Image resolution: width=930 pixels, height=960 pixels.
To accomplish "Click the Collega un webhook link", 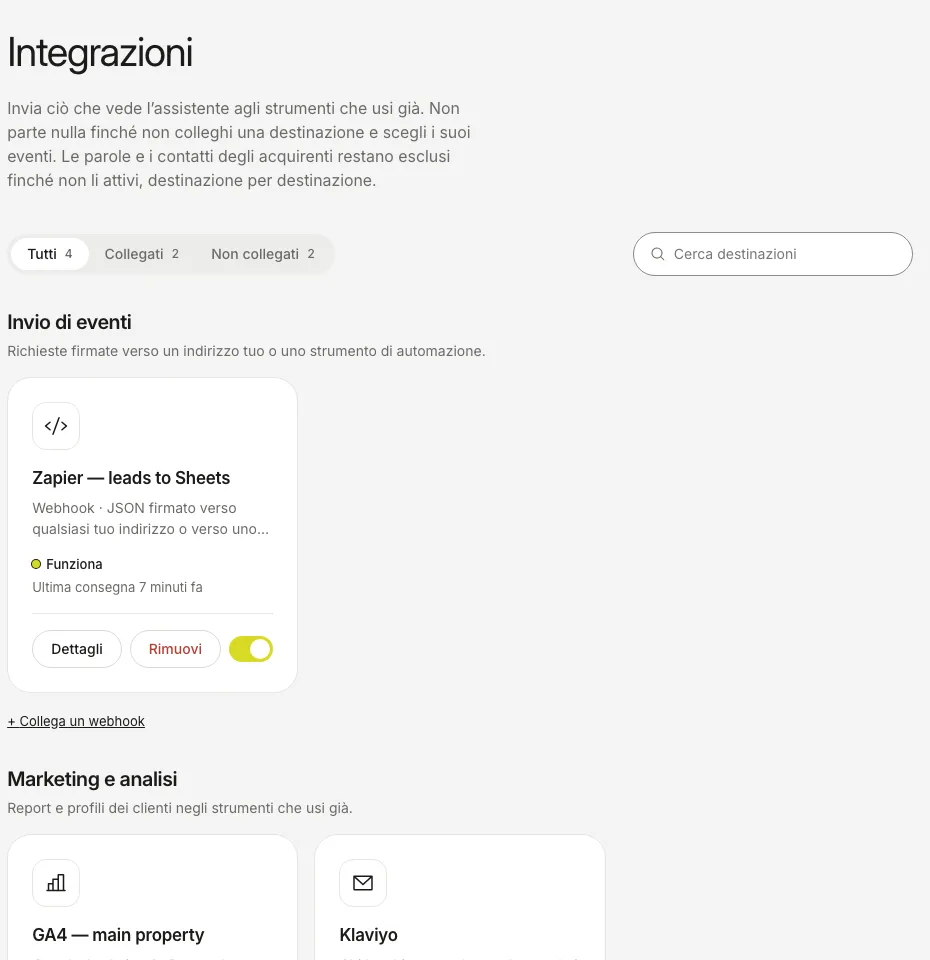I will tap(76, 721).
